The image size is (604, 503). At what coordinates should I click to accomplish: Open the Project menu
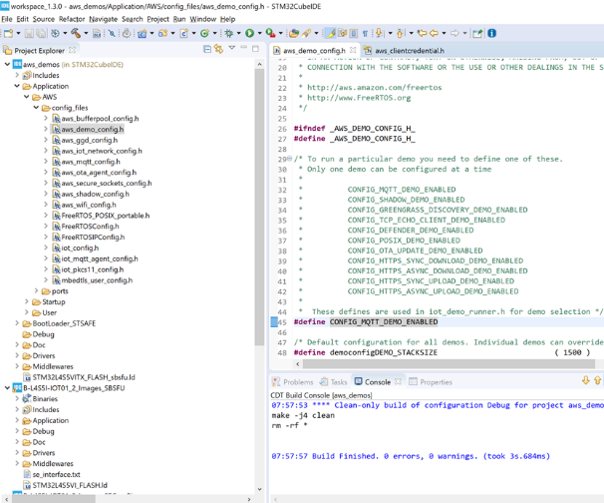click(x=158, y=19)
